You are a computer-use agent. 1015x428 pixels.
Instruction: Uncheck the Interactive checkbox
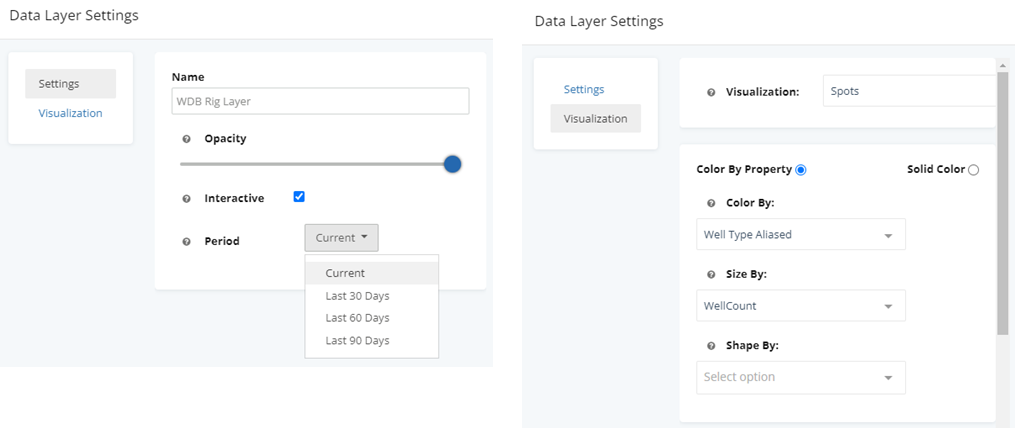tap(299, 196)
